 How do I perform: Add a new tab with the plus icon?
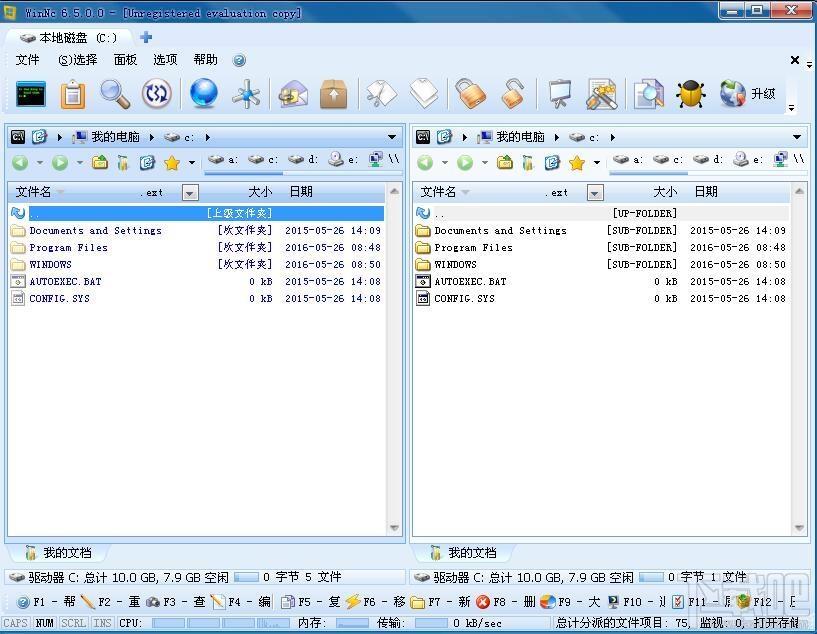146,38
